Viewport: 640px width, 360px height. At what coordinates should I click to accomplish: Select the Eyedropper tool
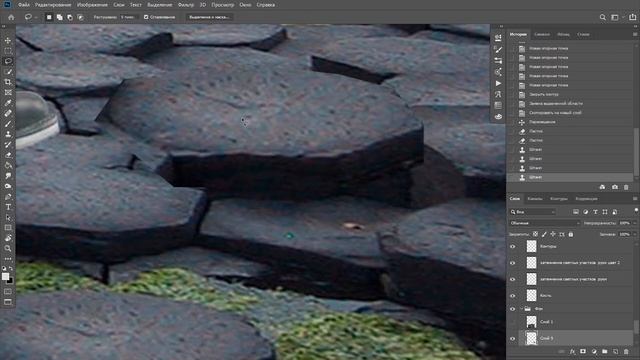coord(8,103)
